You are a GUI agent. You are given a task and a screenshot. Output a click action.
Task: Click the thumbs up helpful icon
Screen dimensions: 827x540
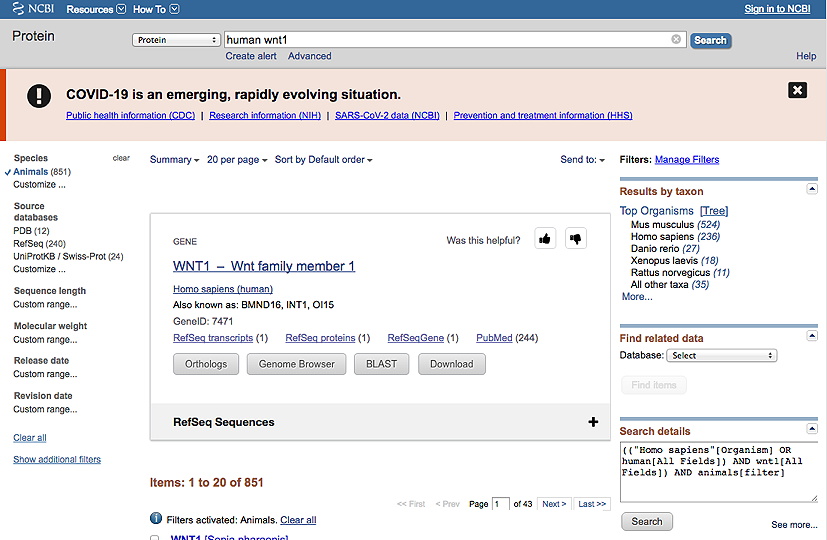coord(545,238)
